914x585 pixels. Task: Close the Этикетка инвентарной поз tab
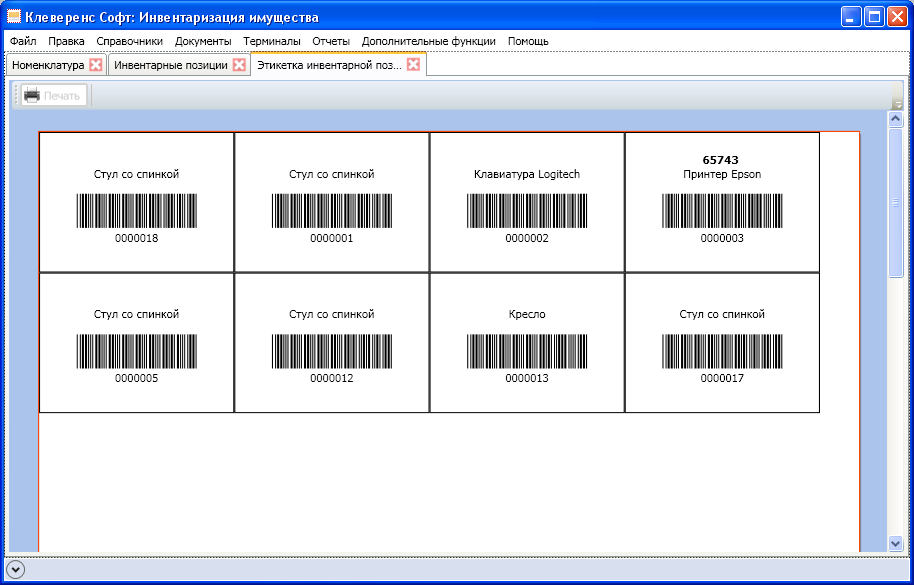tap(413, 65)
